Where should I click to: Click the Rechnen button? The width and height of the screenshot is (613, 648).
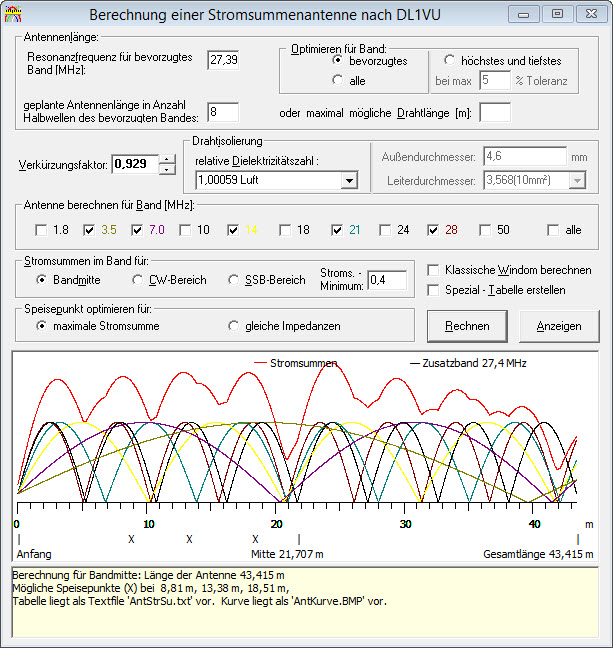coord(467,326)
